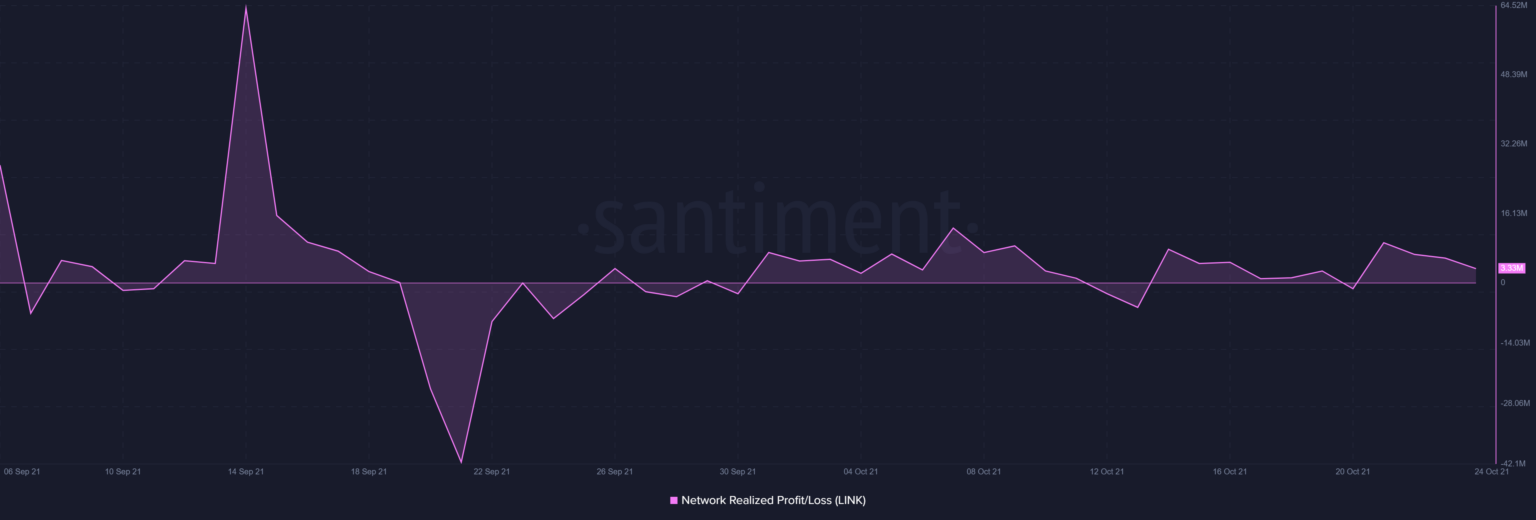Click the 24 Oct 21 date label
This screenshot has height=520, width=1536.
pos(1490,471)
